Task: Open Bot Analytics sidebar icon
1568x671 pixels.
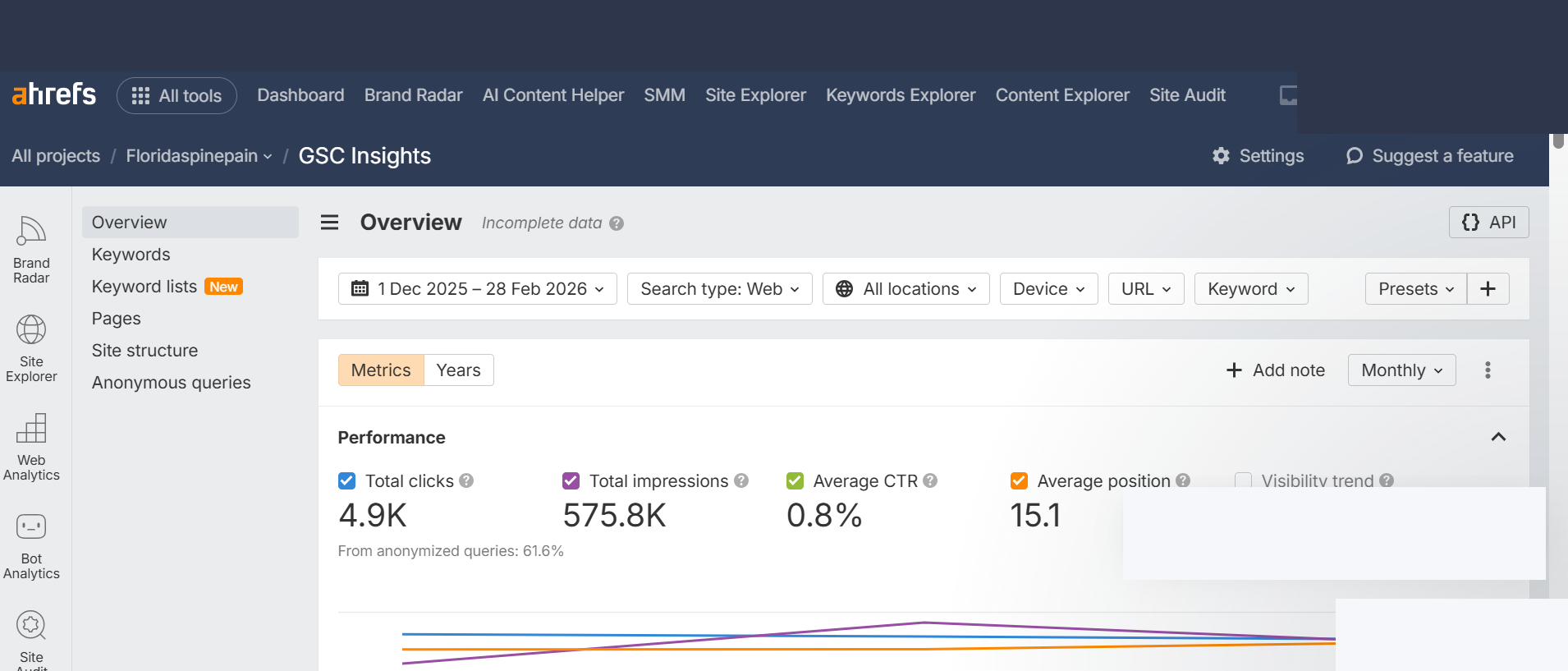Action: pos(31,545)
